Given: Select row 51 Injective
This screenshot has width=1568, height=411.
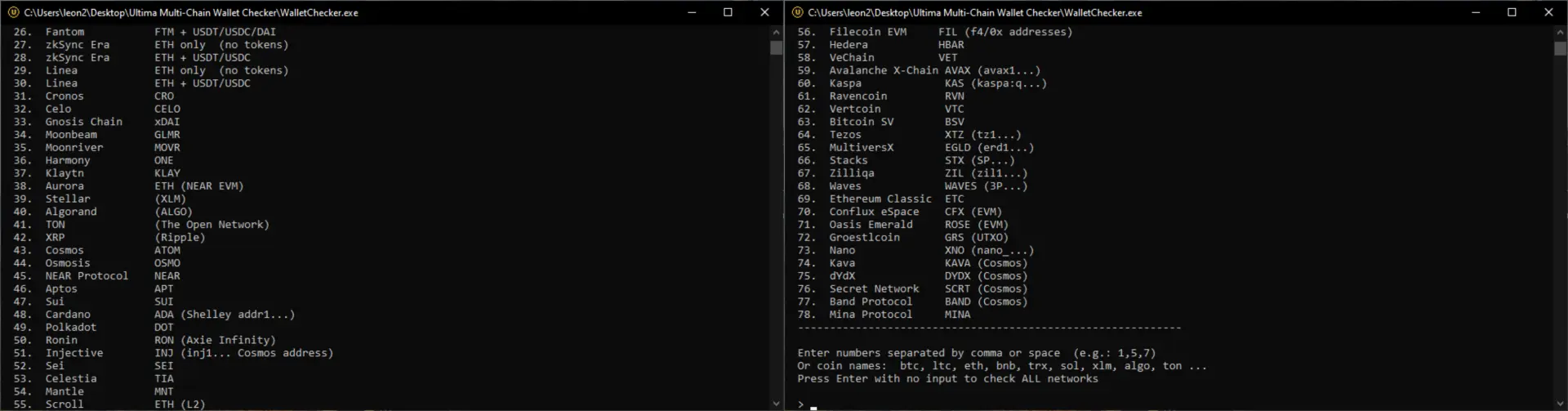Looking at the screenshot, I should pos(173,353).
